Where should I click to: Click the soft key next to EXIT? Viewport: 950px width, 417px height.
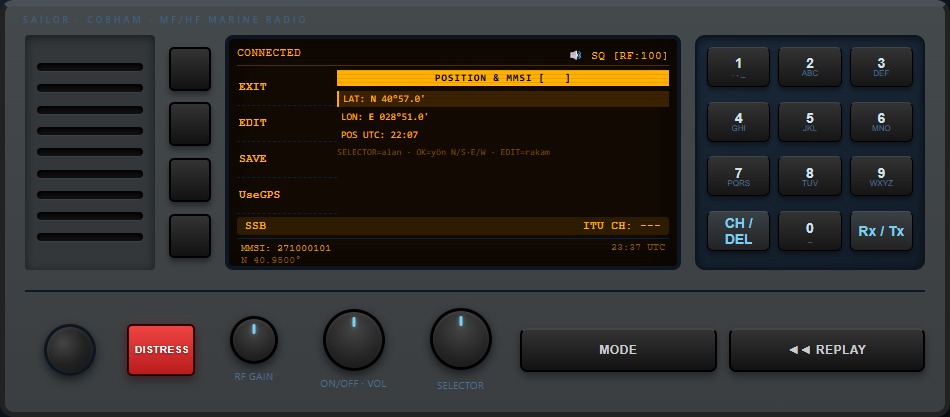pos(190,69)
